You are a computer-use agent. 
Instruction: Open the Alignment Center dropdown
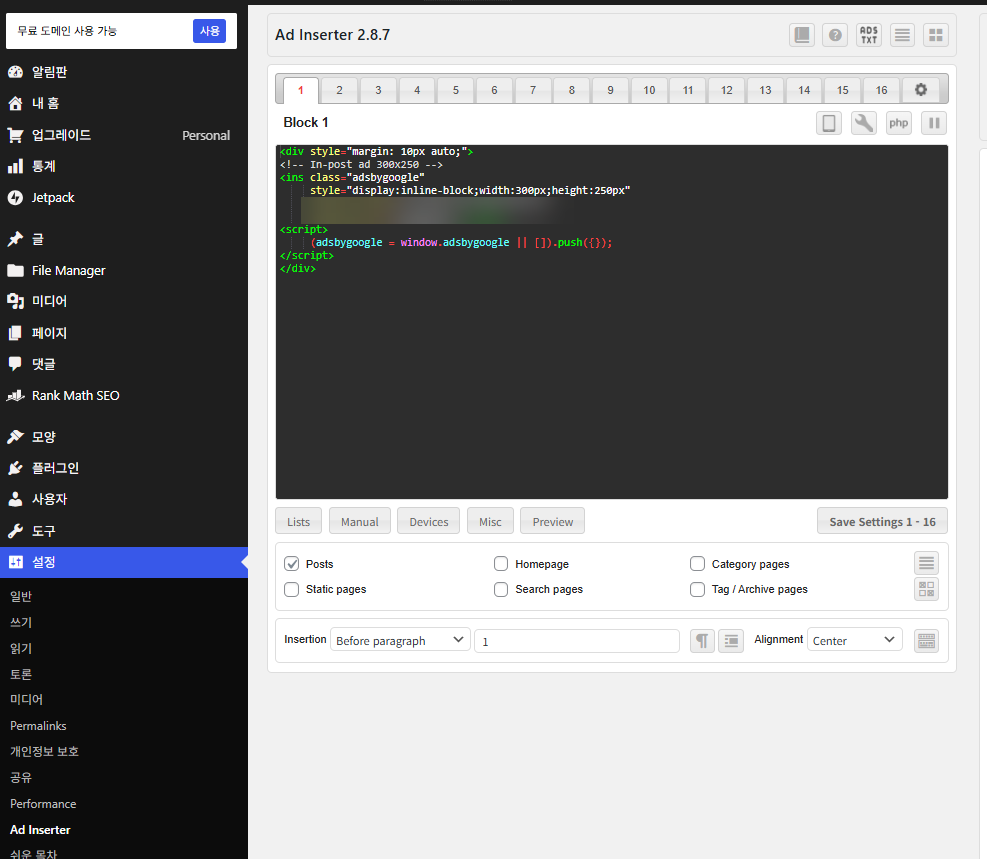[855, 641]
